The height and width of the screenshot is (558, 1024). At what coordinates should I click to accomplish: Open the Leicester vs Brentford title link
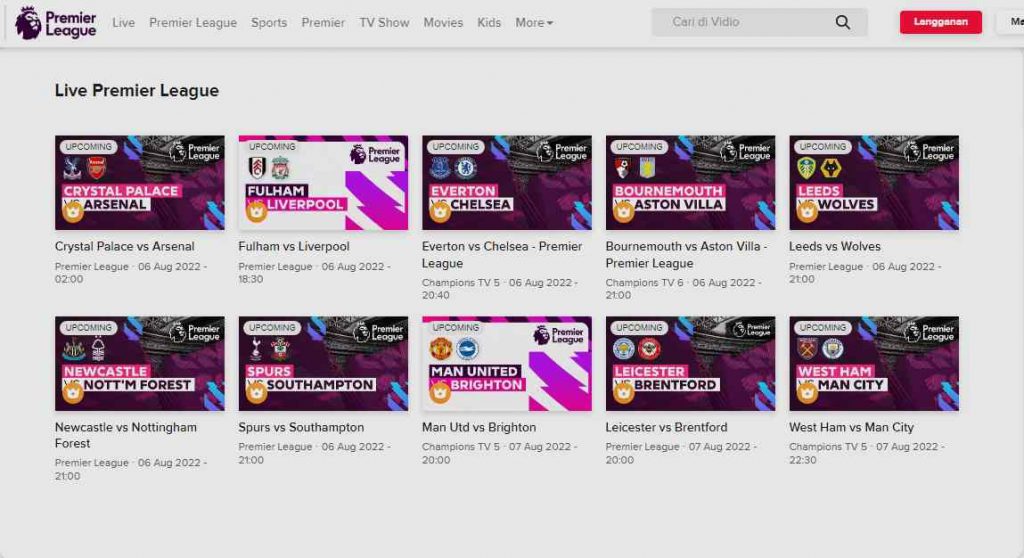pos(666,427)
